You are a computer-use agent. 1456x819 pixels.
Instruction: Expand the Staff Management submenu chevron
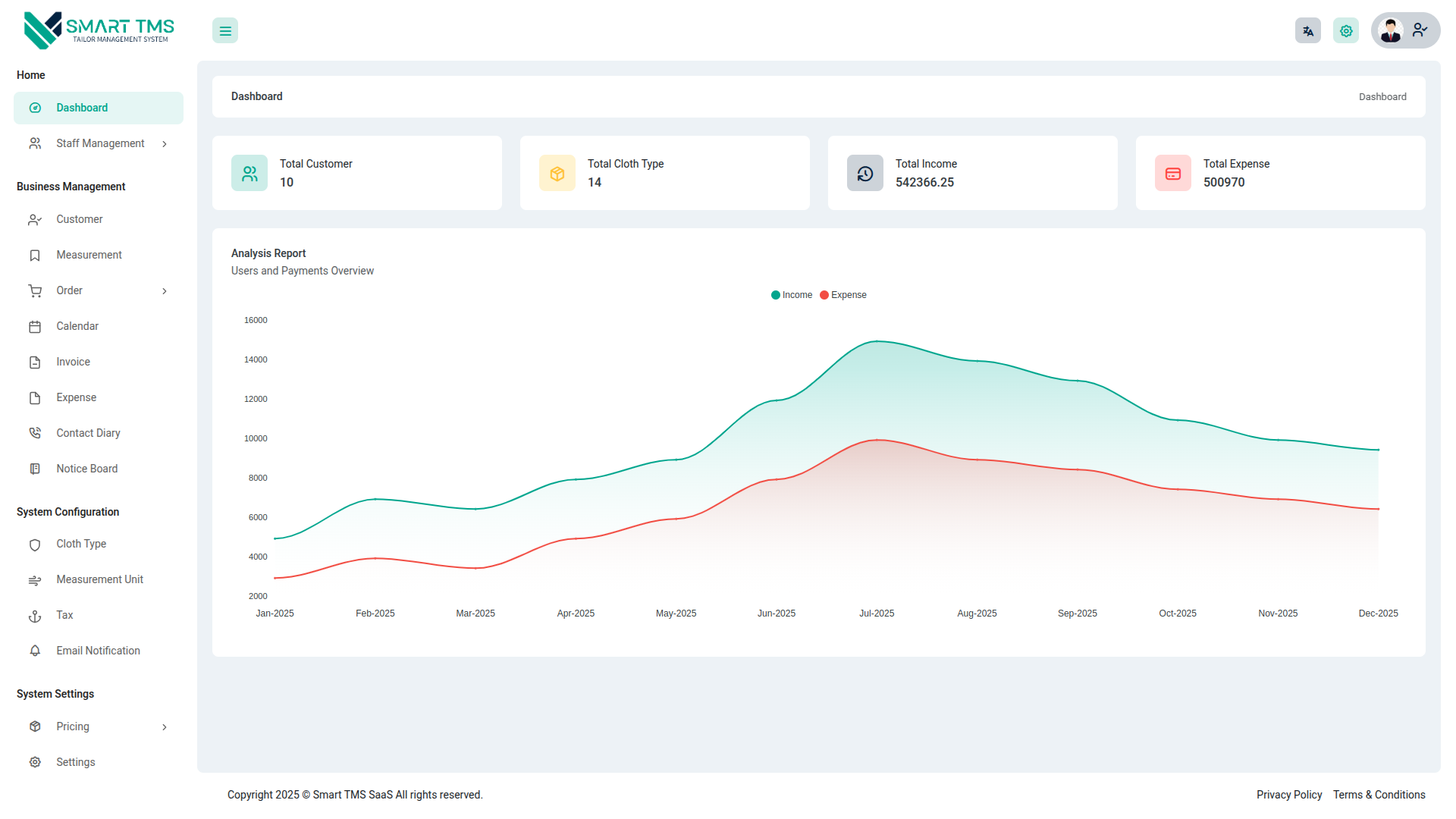[165, 144]
